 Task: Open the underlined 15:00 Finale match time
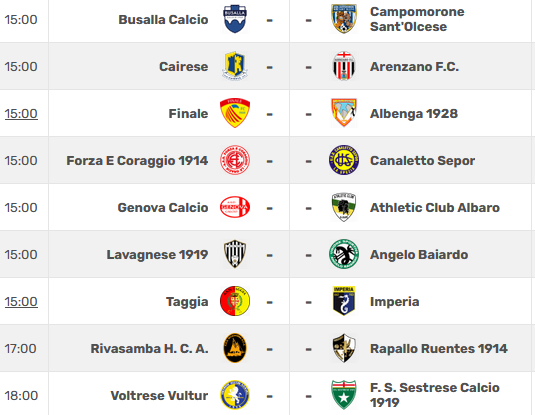(21, 114)
